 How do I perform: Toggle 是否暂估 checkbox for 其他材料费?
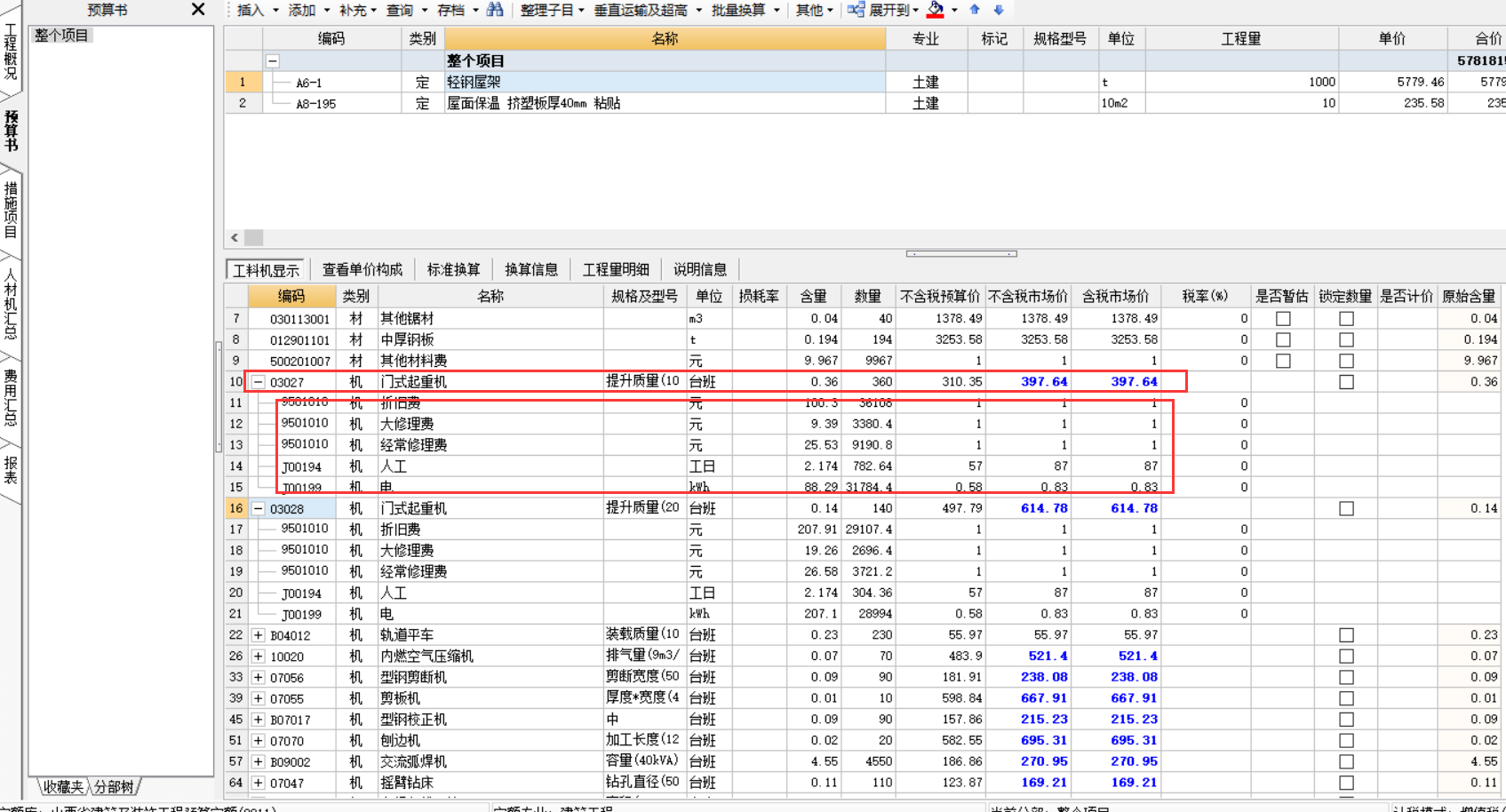pyautogui.click(x=1282, y=361)
